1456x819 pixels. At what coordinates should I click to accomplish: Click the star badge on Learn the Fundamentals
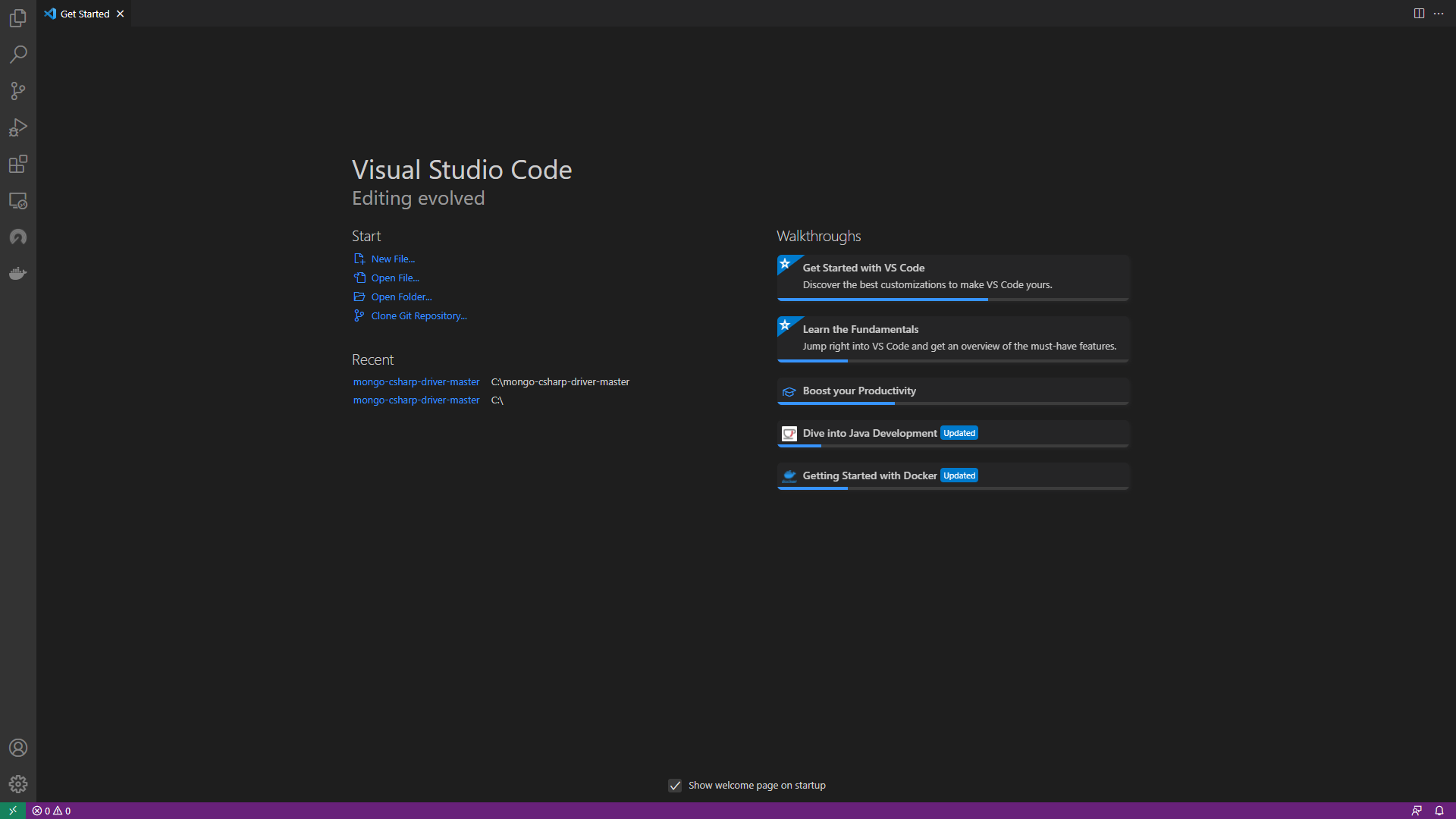click(x=786, y=325)
